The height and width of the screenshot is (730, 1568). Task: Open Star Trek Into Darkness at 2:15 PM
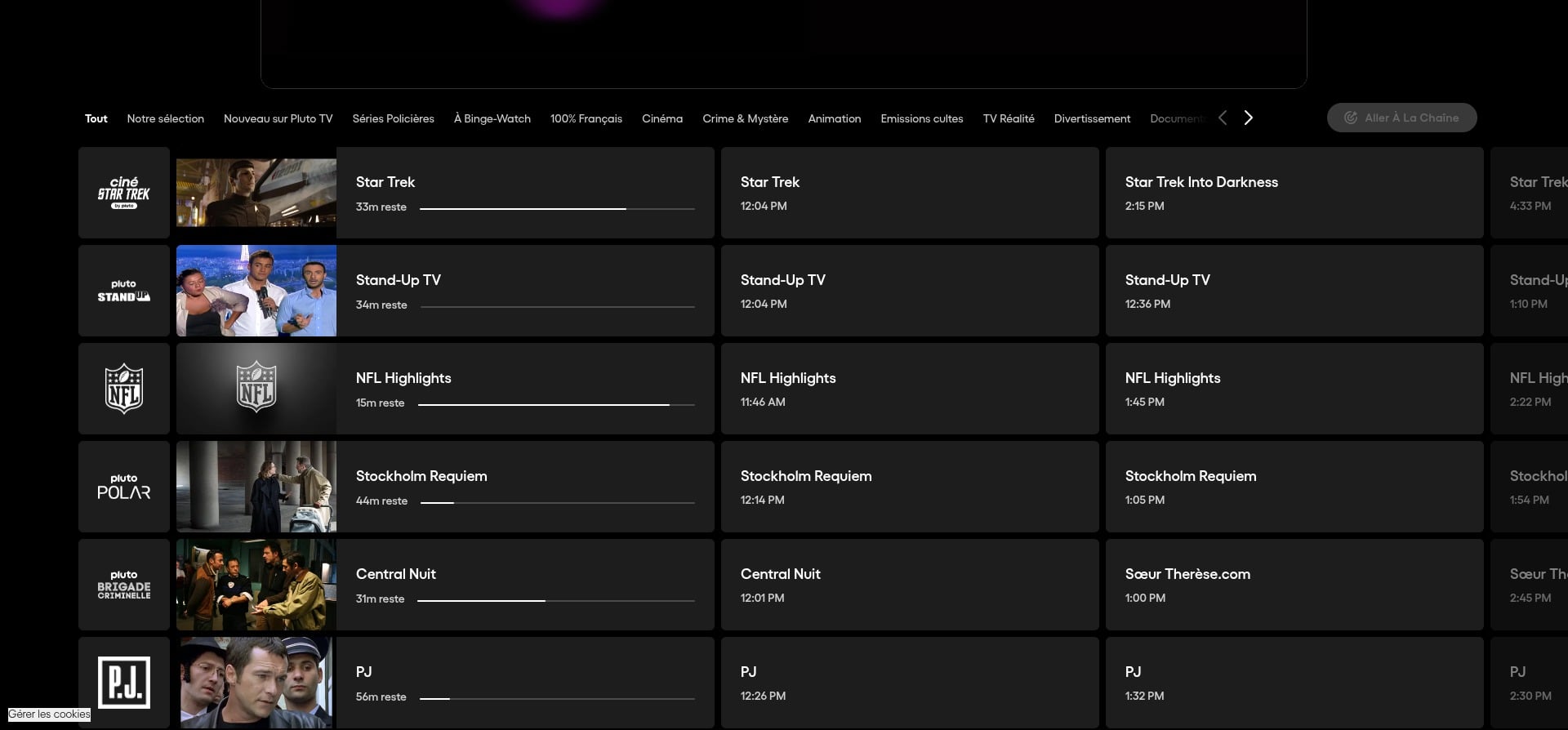pyautogui.click(x=1294, y=193)
